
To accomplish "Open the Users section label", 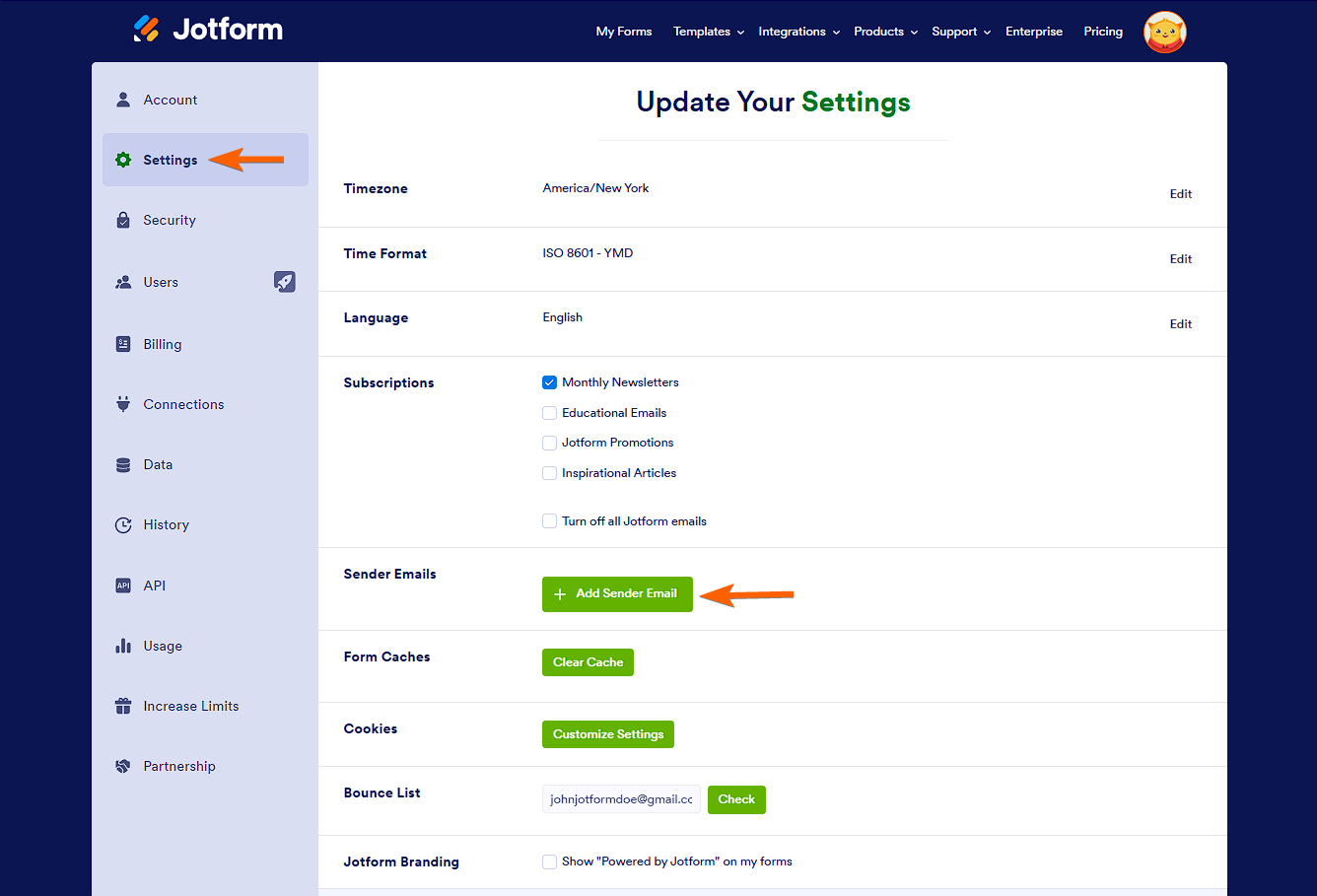I will click(161, 282).
